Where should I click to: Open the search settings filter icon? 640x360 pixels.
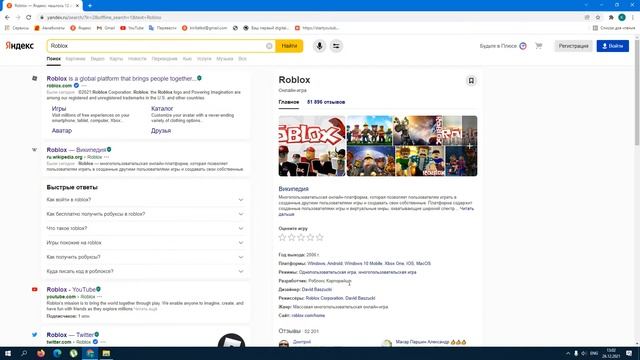pos(336,46)
